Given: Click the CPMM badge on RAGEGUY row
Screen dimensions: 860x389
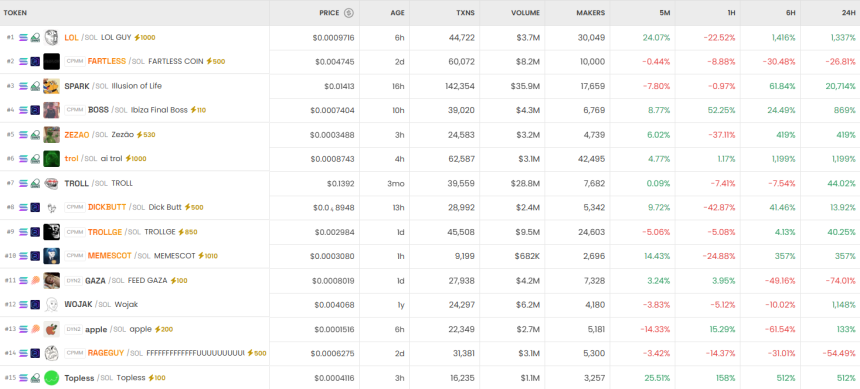Looking at the screenshot, I should click(x=75, y=353).
